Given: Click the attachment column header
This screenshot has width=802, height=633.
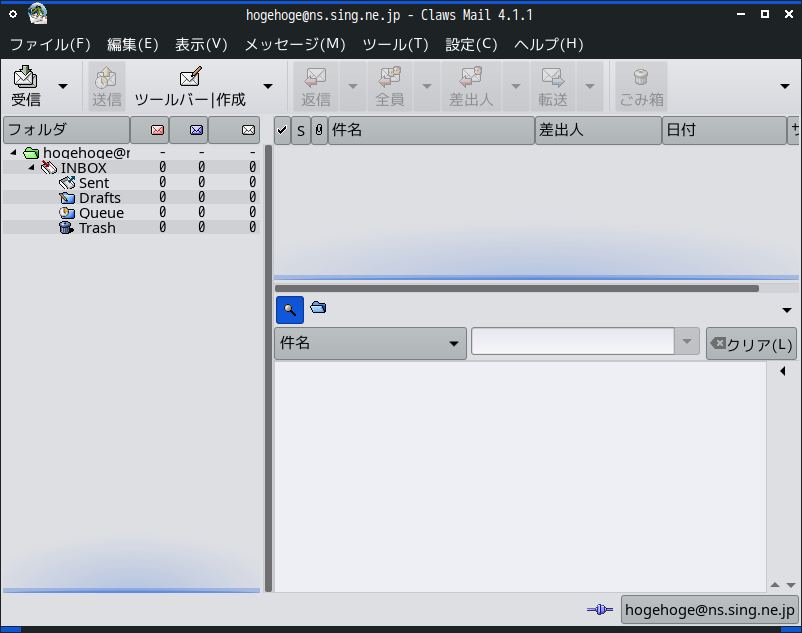Looking at the screenshot, I should click(319, 130).
